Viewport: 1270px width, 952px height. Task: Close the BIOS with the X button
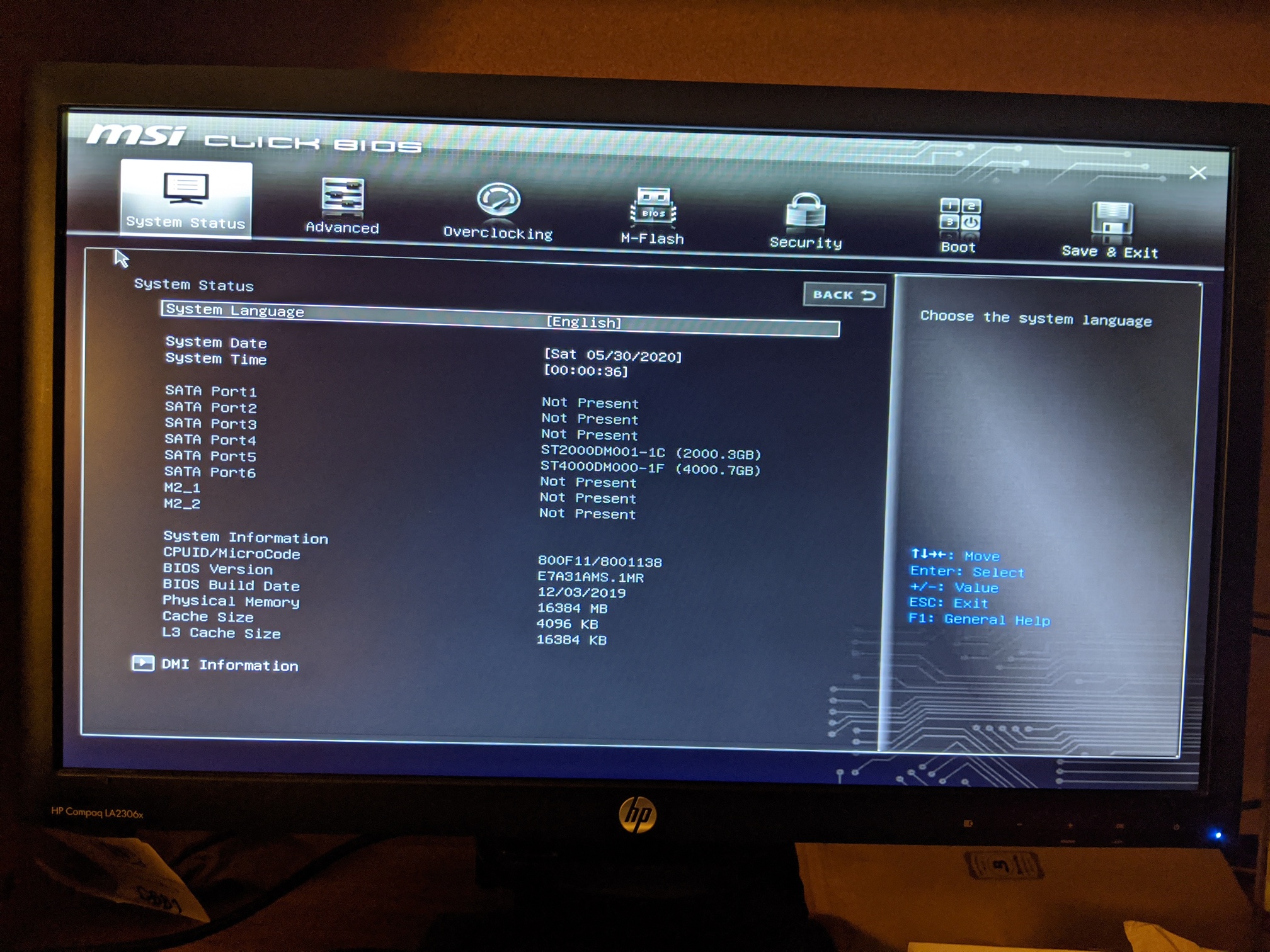click(1198, 173)
